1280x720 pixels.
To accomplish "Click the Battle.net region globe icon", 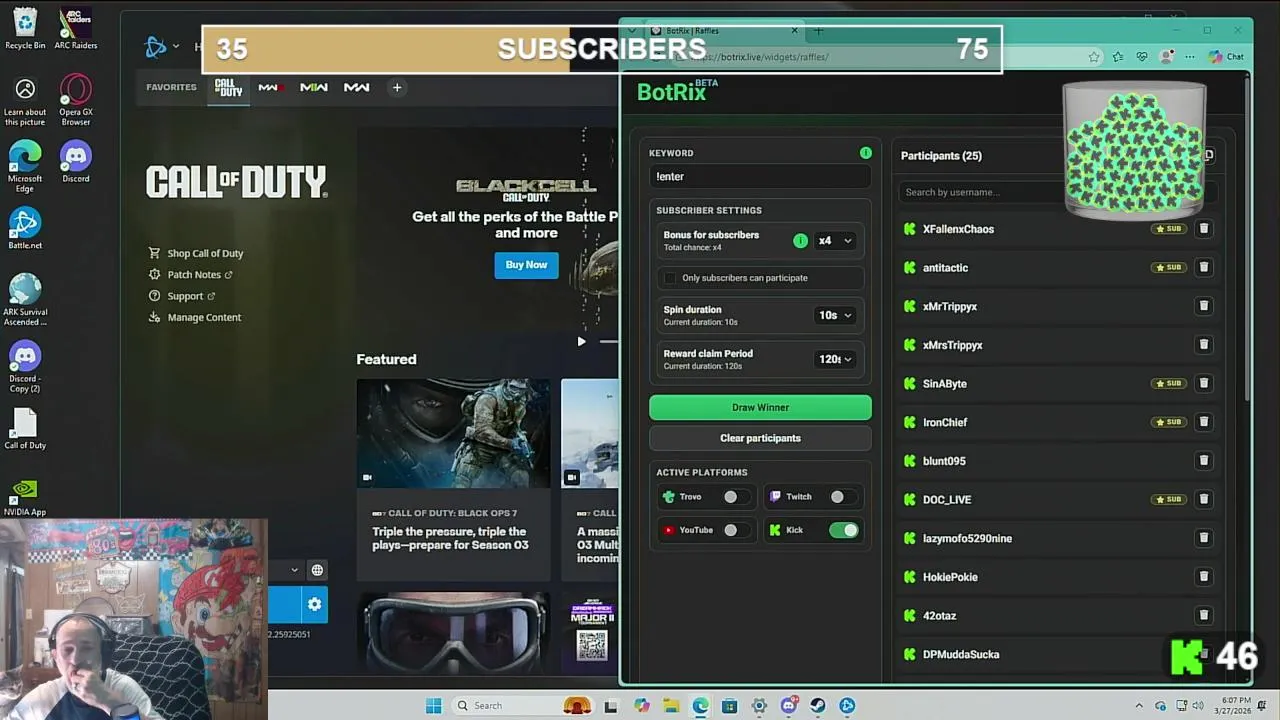I will (317, 570).
